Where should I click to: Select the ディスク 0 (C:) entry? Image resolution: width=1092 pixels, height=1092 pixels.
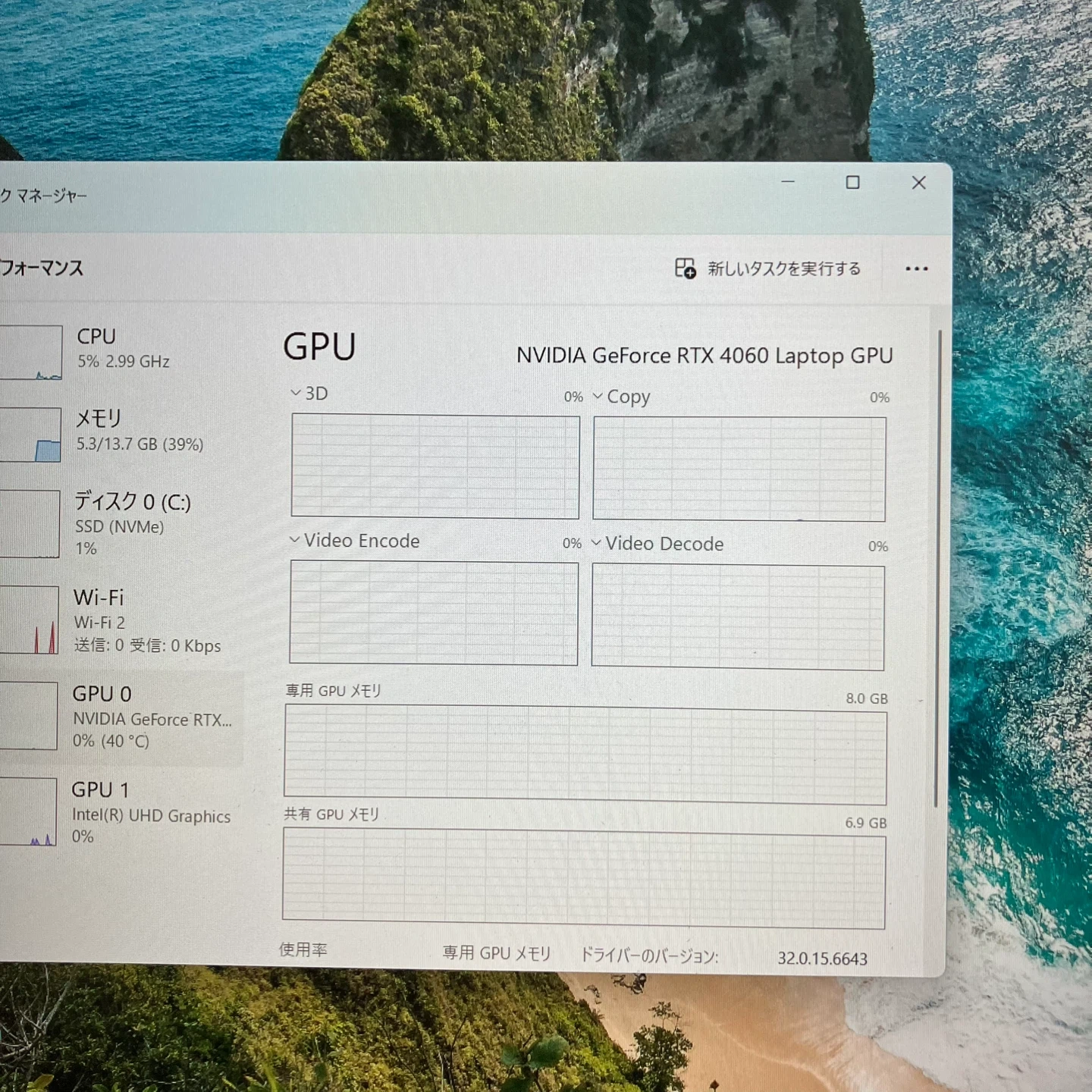point(121,523)
